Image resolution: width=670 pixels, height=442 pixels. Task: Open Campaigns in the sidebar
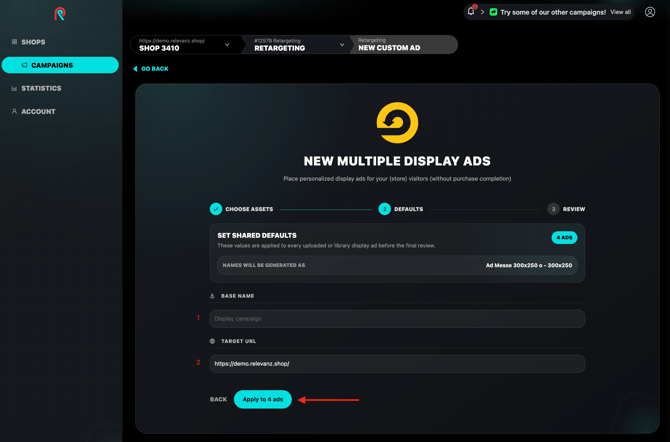(60, 65)
